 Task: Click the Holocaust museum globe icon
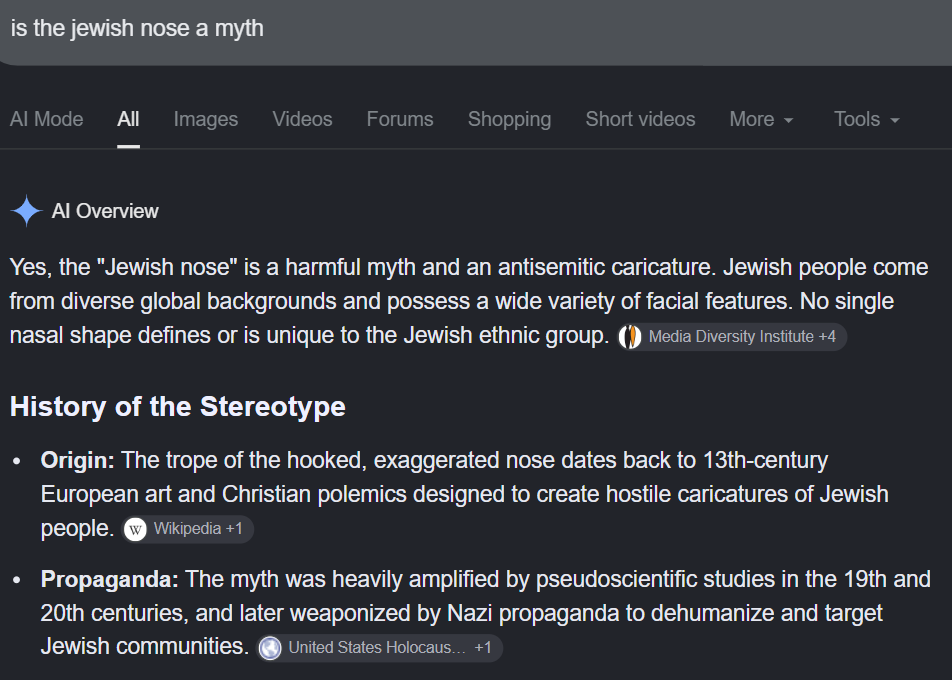point(270,648)
